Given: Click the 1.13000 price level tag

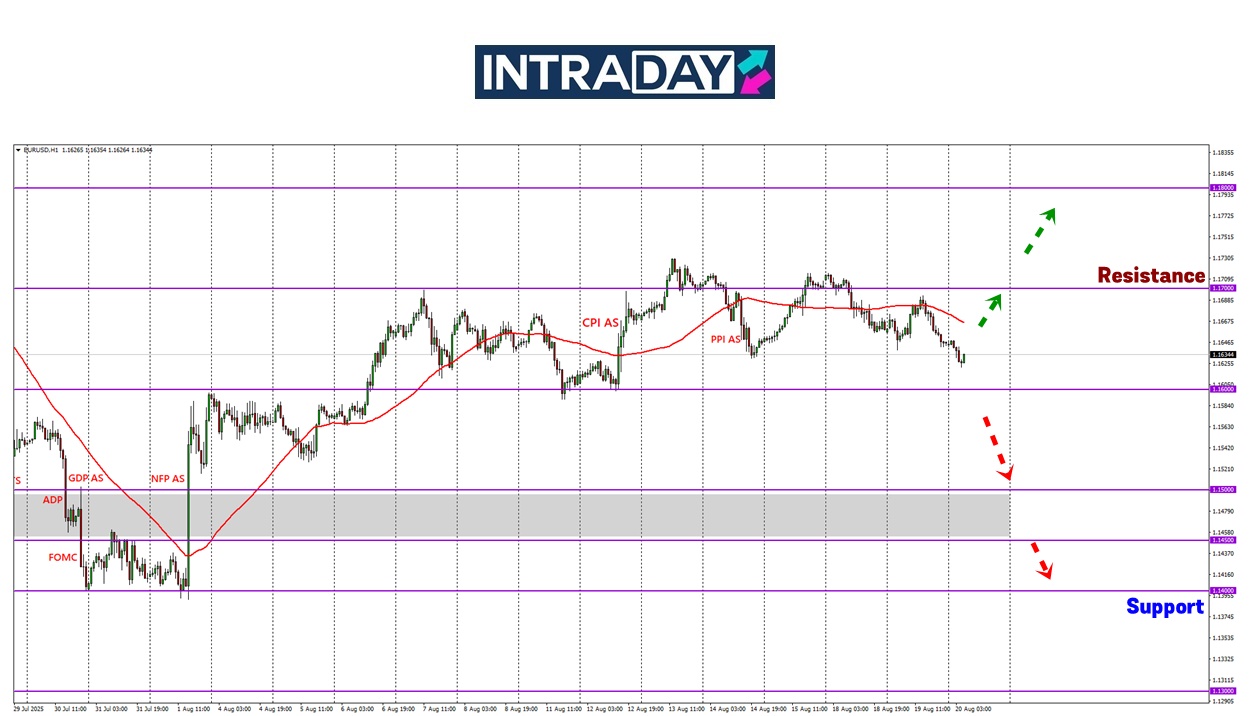Looking at the screenshot, I should coord(1222,691).
